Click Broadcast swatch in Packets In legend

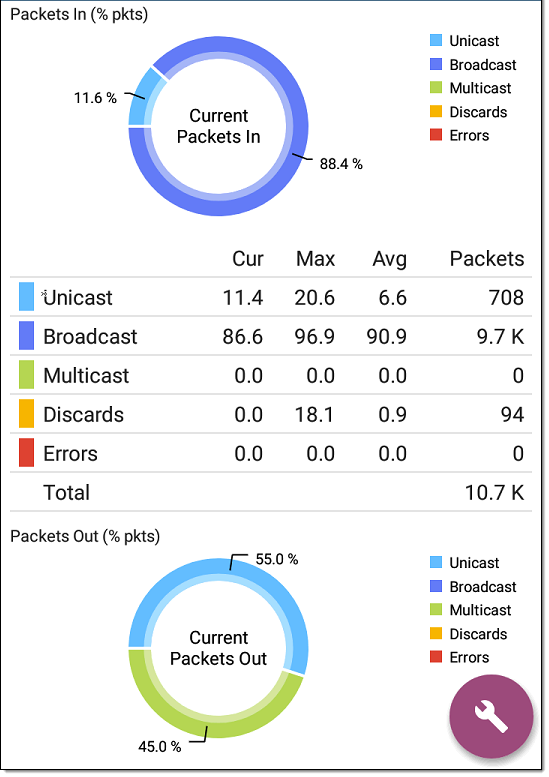[436, 64]
